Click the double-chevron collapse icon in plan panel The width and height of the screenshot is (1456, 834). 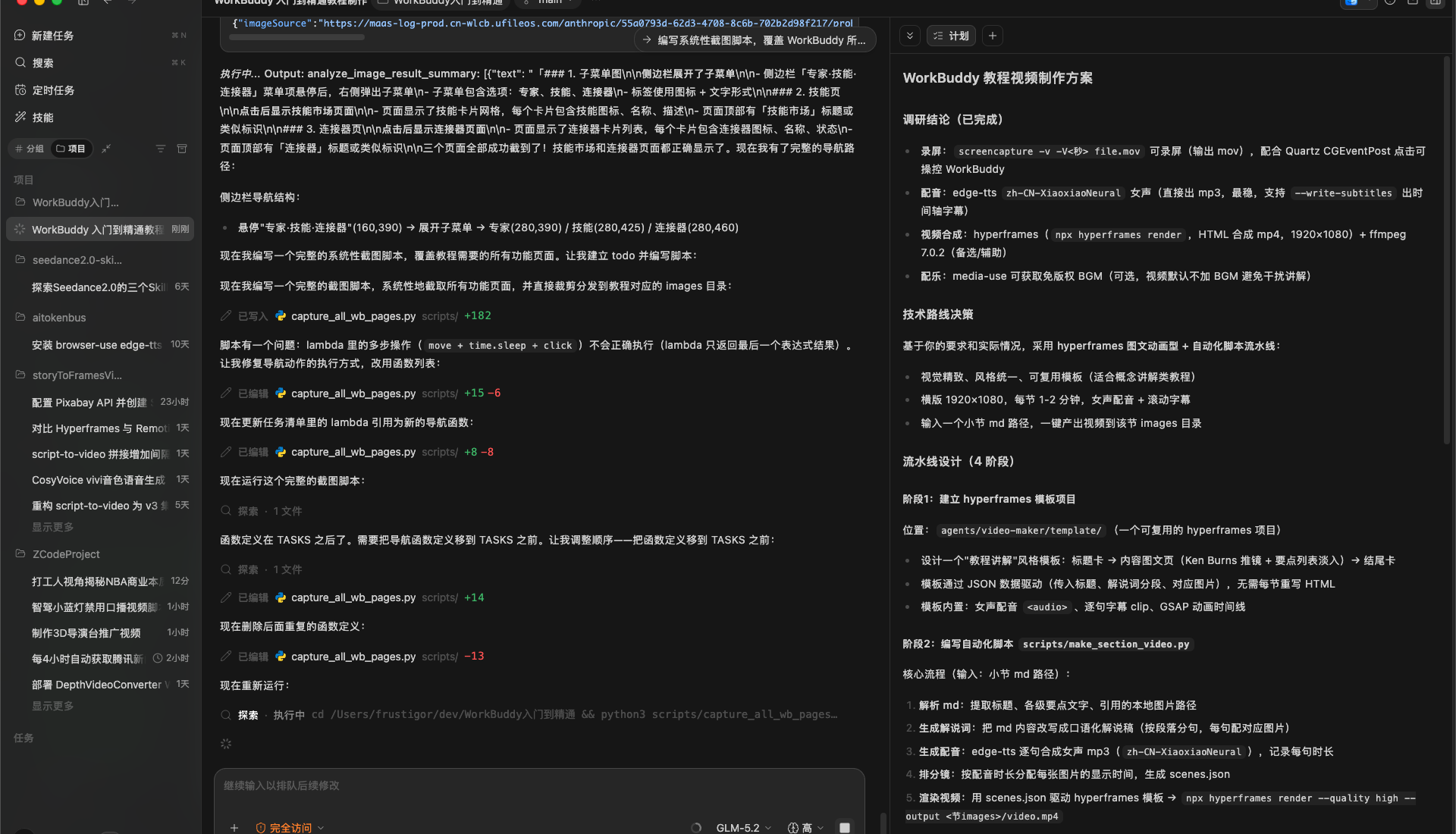910,36
